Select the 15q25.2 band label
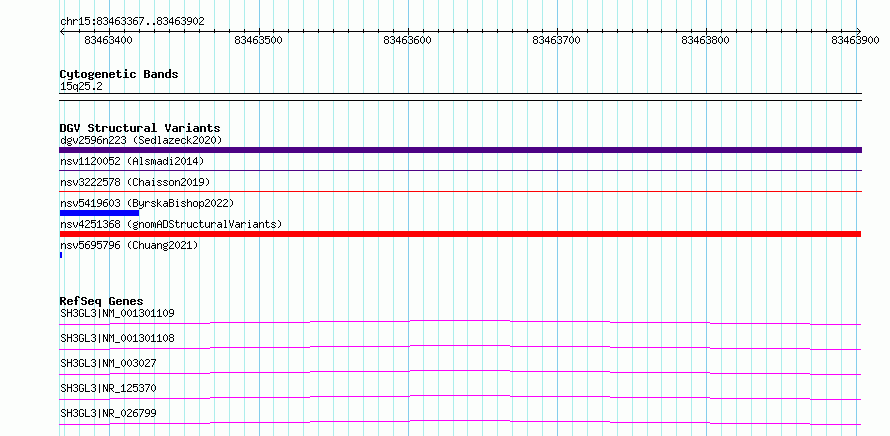This screenshot has height=436, width=890. pyautogui.click(x=81, y=87)
